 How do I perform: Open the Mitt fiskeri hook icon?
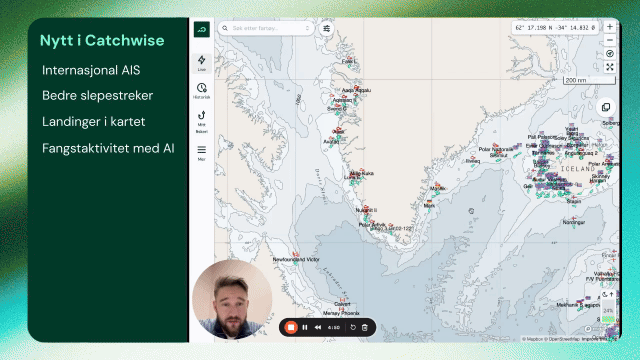[202, 122]
